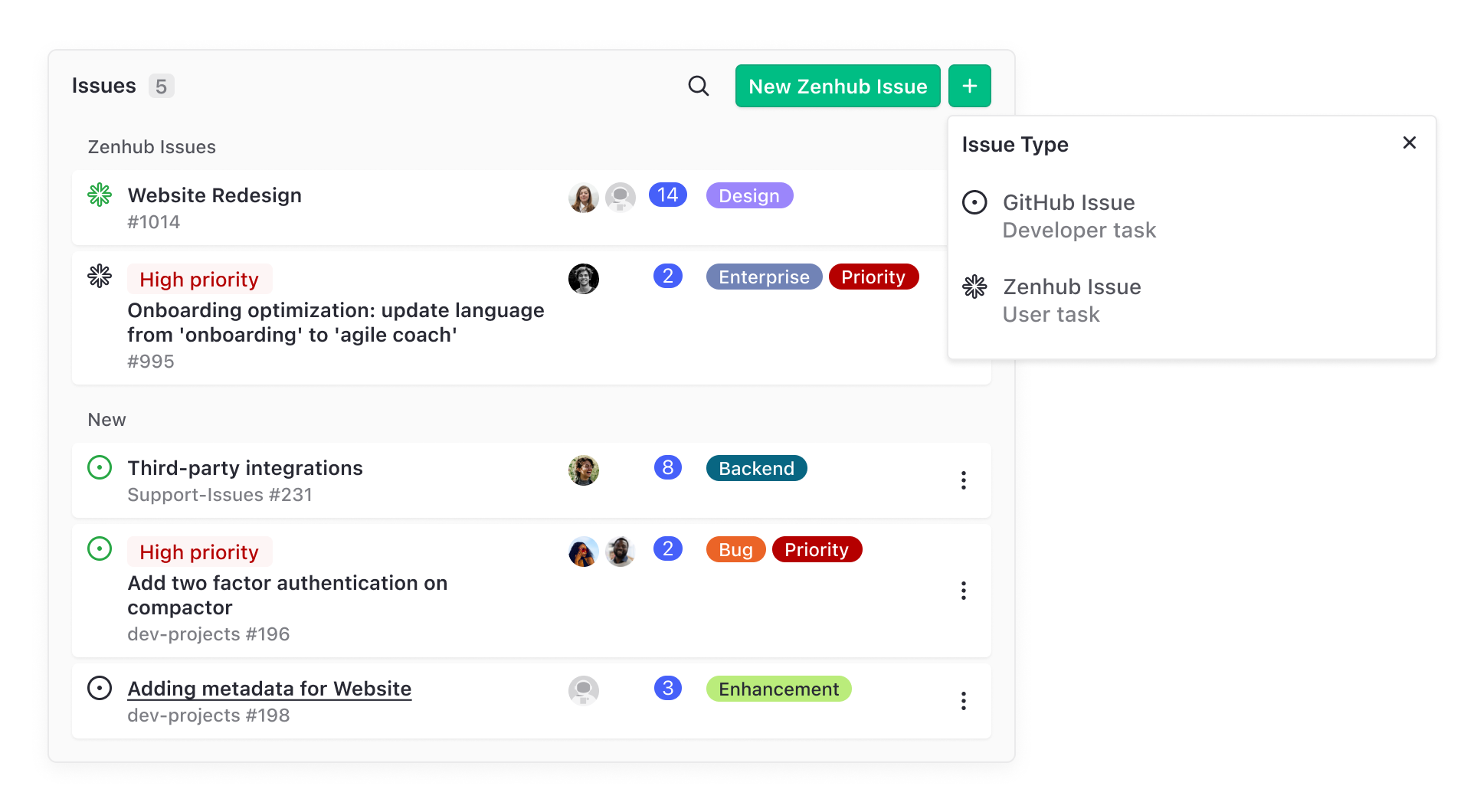Screen dimensions: 1477x812
Task: Click the estimate badge 14 on Website Redesign
Action: click(667, 195)
